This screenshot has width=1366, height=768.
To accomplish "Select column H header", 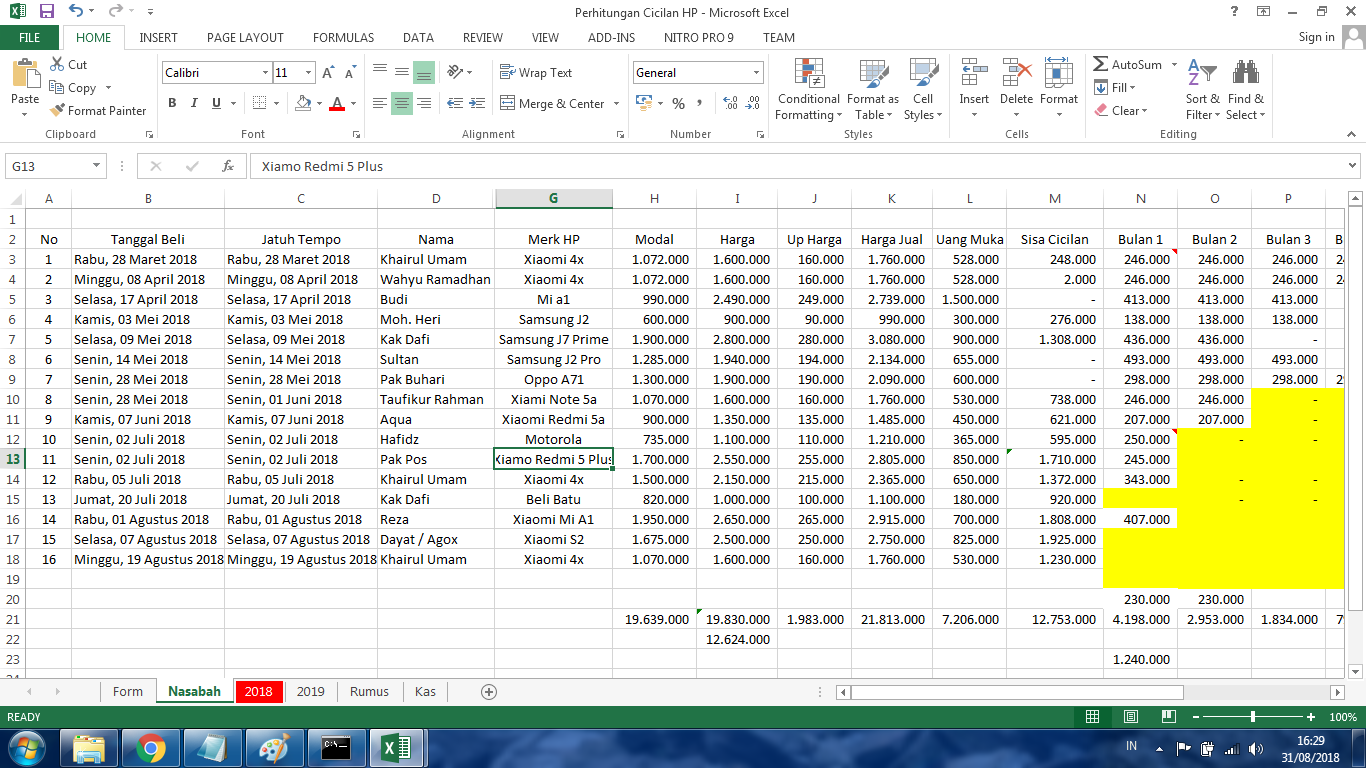I will (x=654, y=198).
